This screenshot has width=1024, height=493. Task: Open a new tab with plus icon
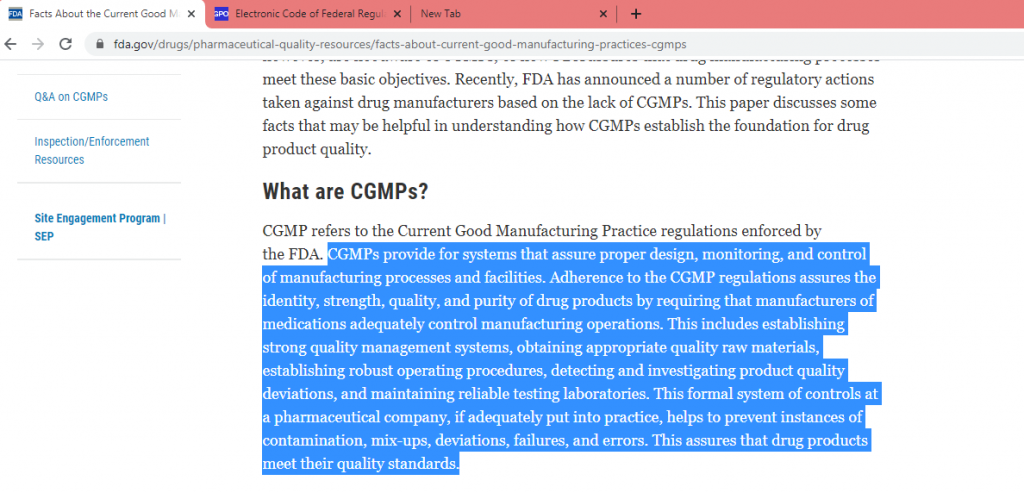(636, 14)
